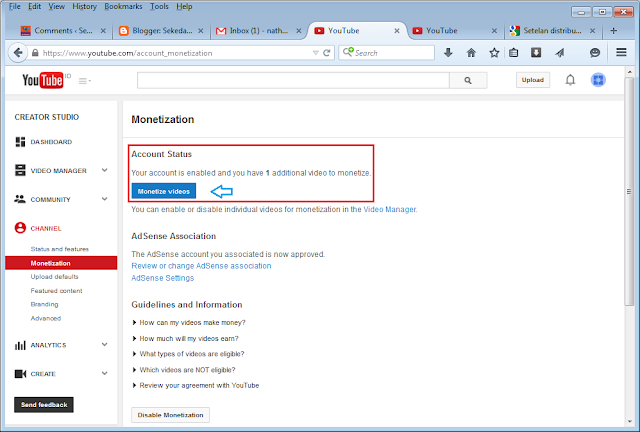Click the Send feedback button
The height and width of the screenshot is (432, 640).
coord(44,405)
